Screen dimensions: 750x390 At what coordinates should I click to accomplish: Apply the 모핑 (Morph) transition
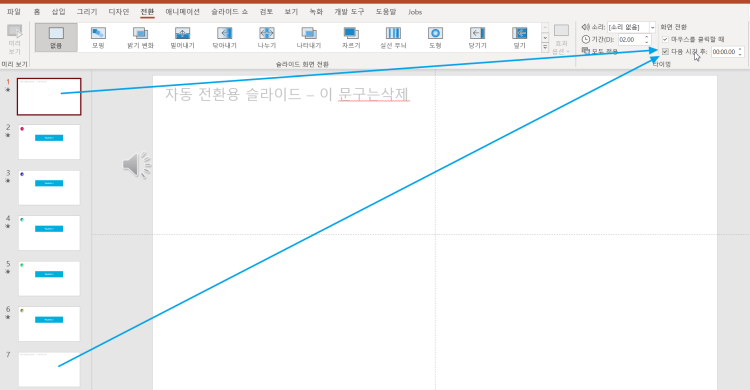click(98, 37)
